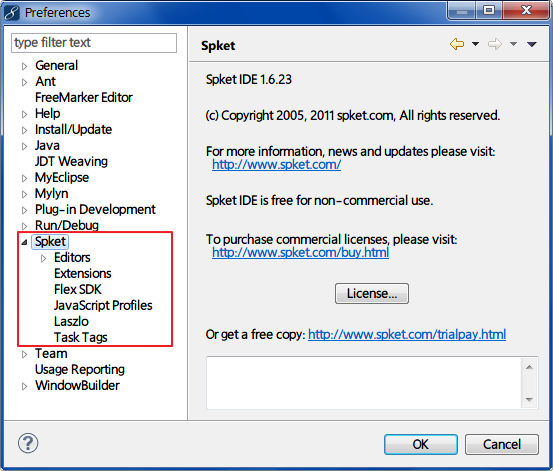This screenshot has height=471, width=553.
Task: Click the forward navigation arrow icon
Action: pyautogui.click(x=495, y=44)
